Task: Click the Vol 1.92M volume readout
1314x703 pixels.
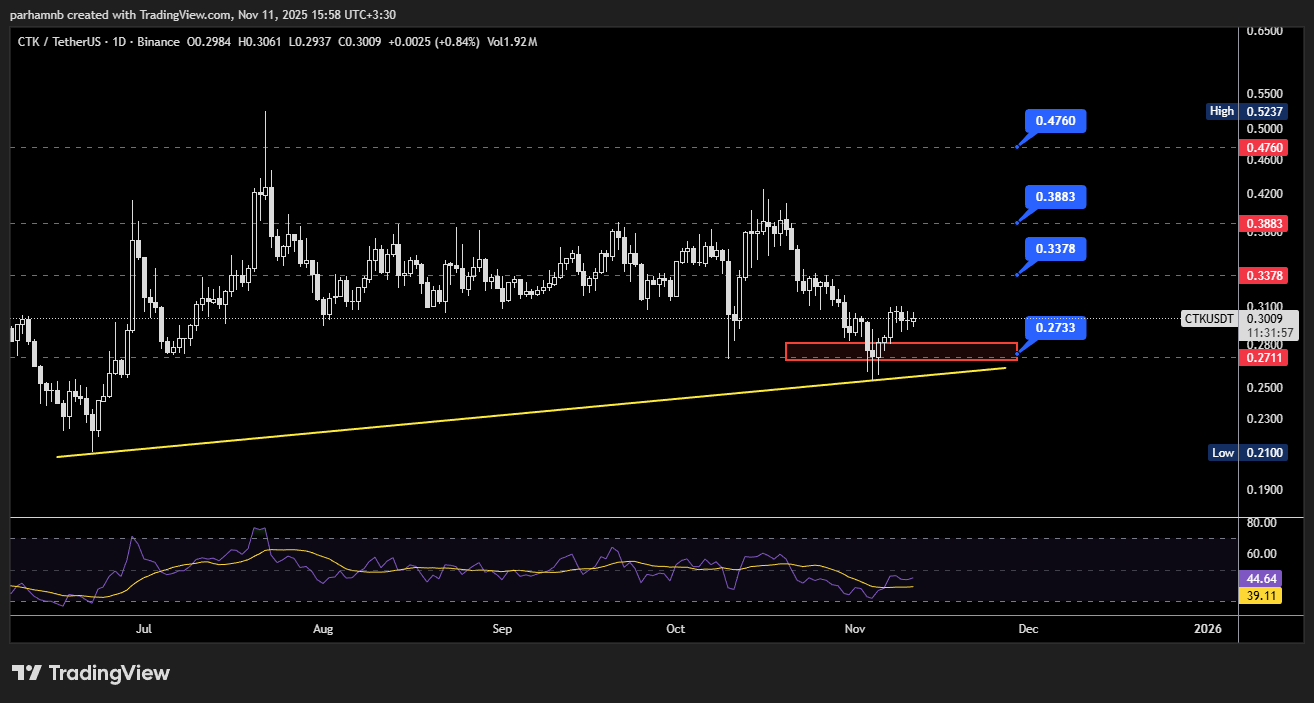Action: point(512,42)
